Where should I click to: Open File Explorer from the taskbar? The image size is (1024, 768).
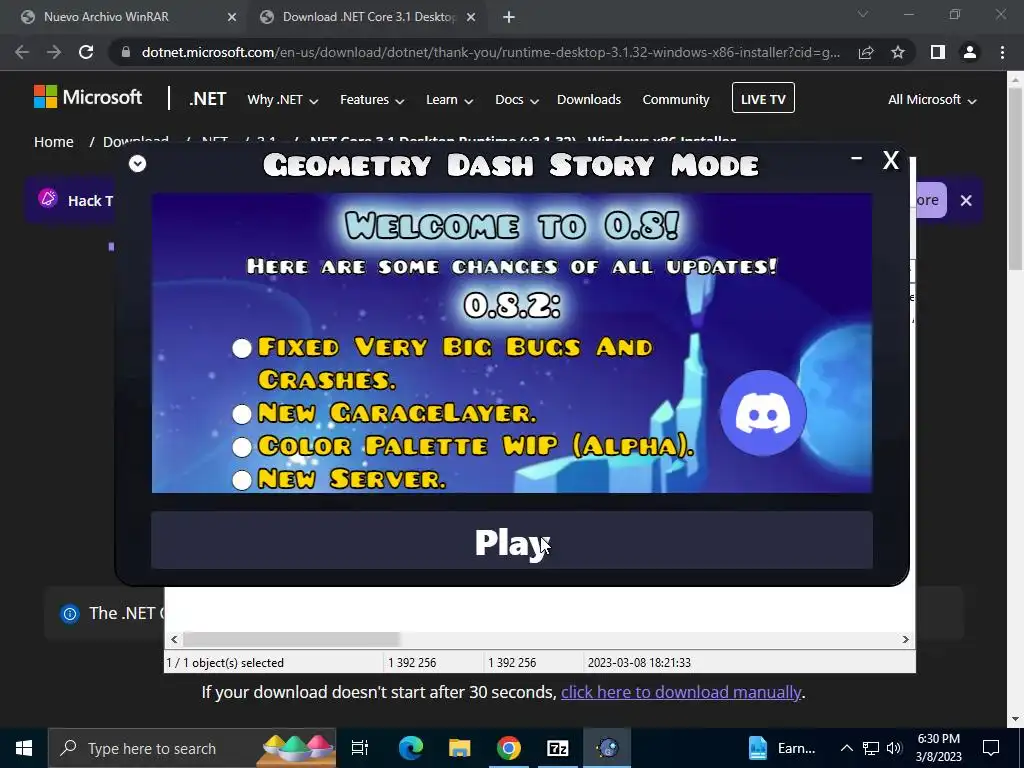pos(460,748)
